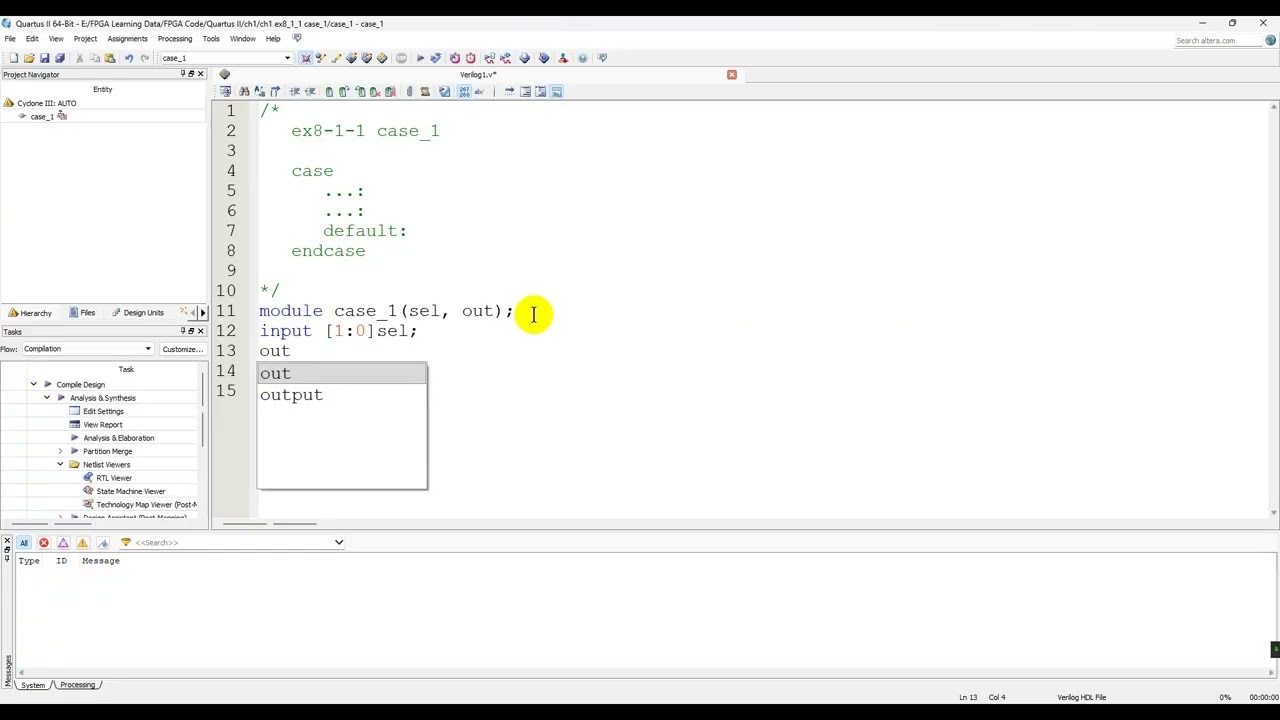The width and height of the screenshot is (1280, 720).
Task: Click the Find binoculars icon
Action: click(x=244, y=91)
